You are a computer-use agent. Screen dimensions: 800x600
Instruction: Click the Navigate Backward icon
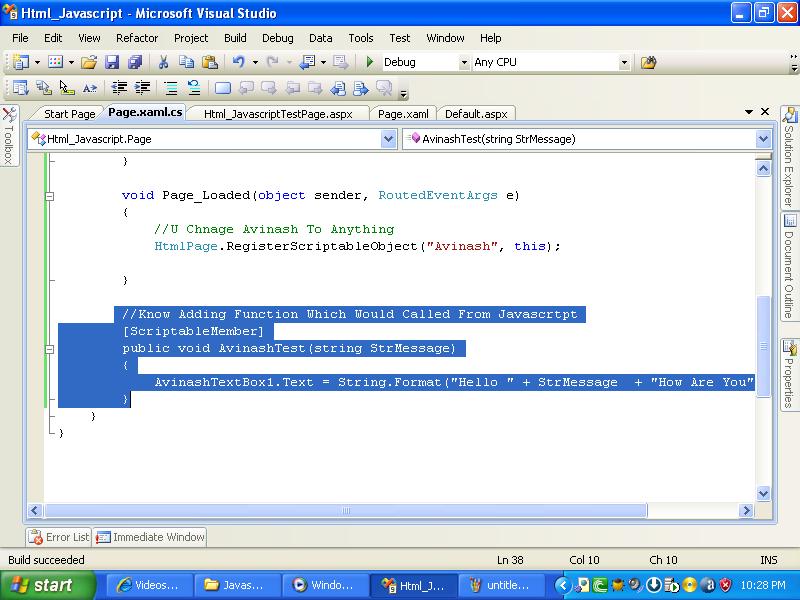307,62
